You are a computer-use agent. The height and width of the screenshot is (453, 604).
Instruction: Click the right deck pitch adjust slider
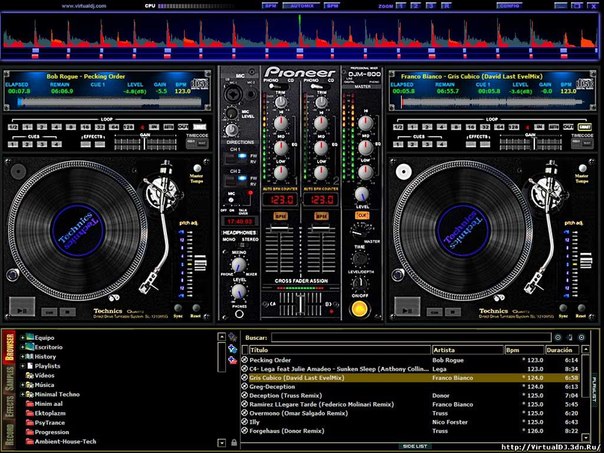pos(586,261)
